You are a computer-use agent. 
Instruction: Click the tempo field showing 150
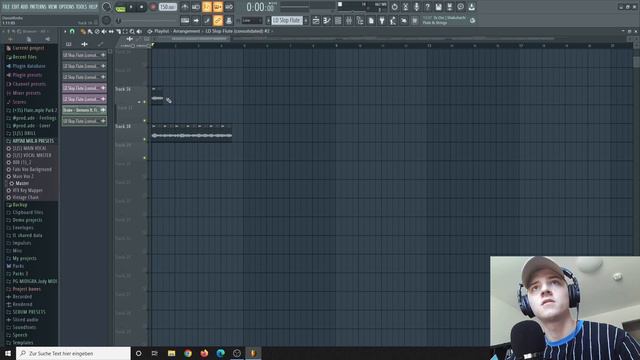click(x=167, y=7)
